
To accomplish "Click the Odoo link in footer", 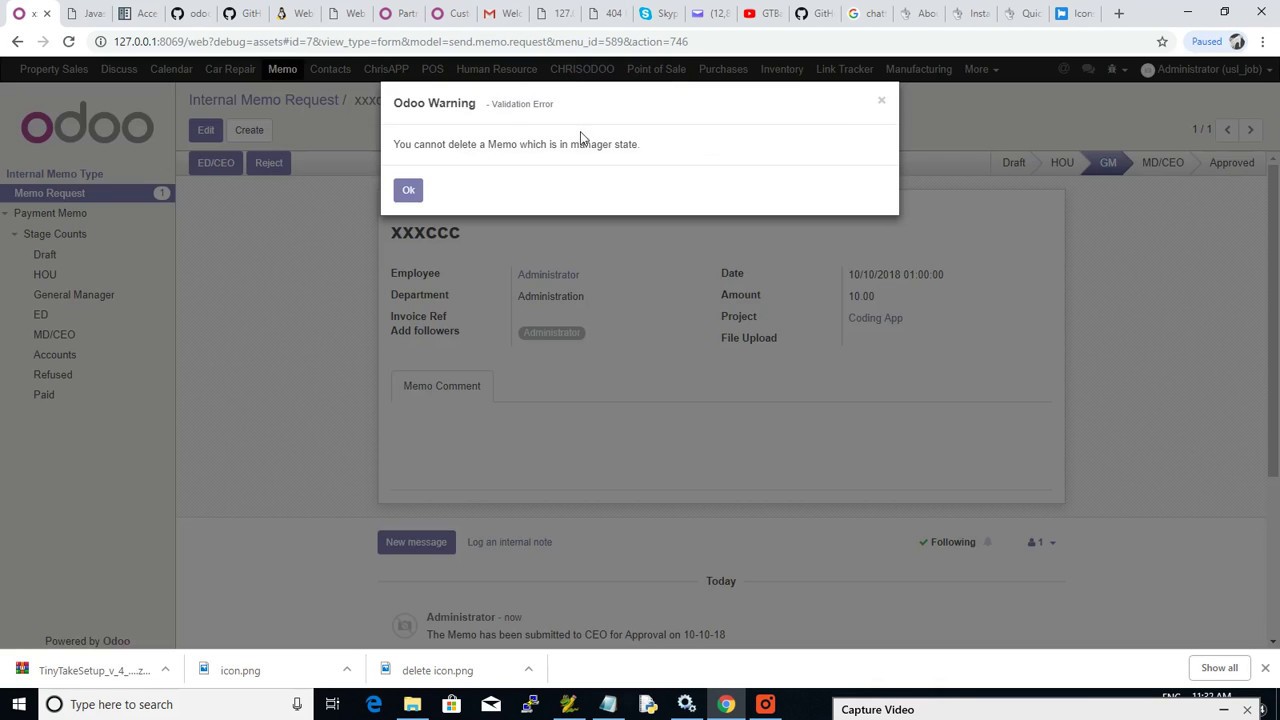I will point(116,641).
